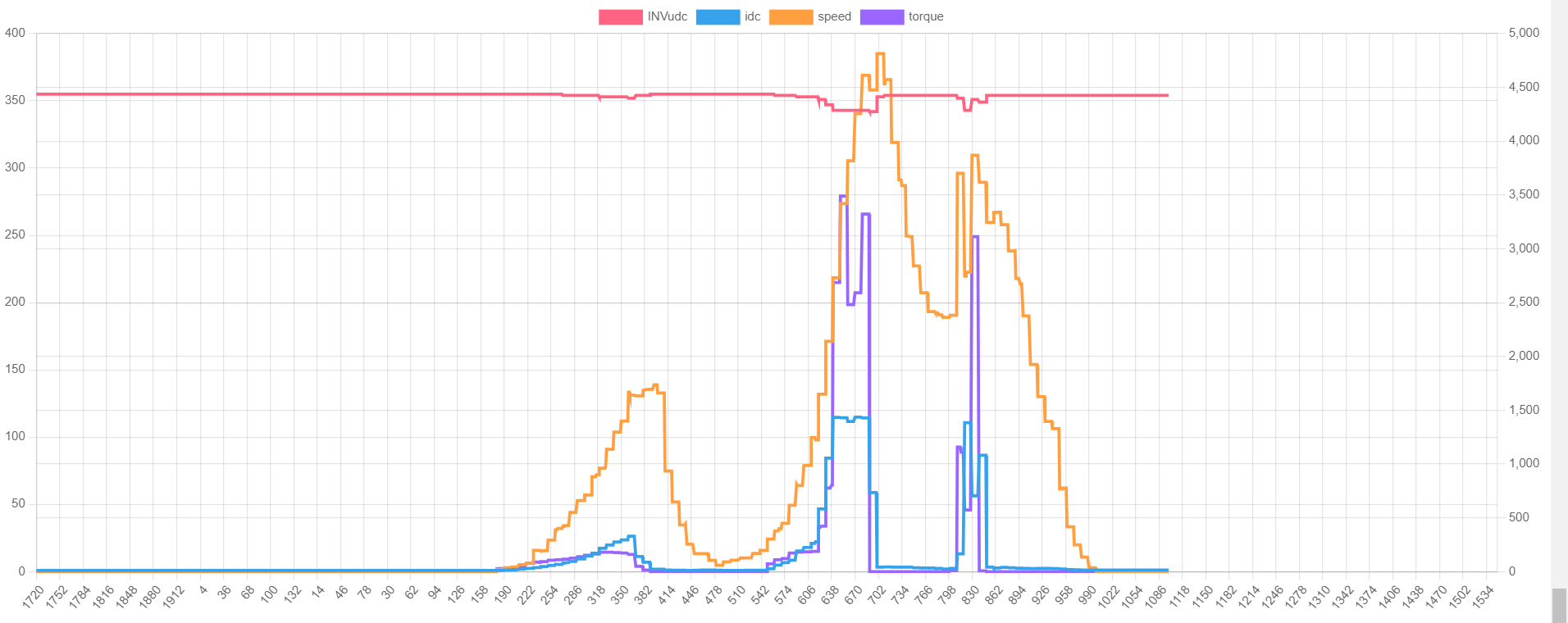Click the pink INVudc legend color box

tap(620, 17)
